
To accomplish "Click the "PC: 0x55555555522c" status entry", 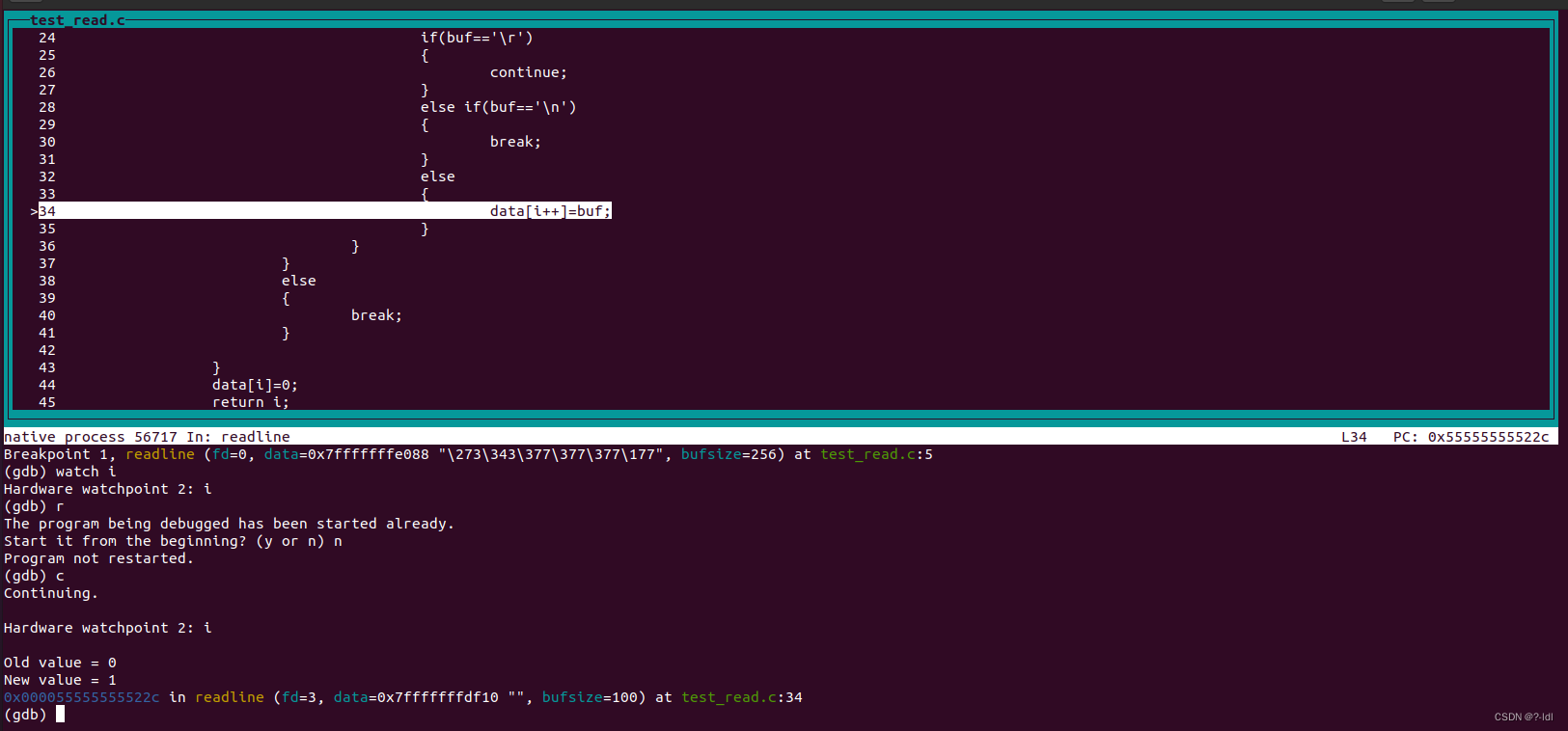I will click(x=1472, y=437).
